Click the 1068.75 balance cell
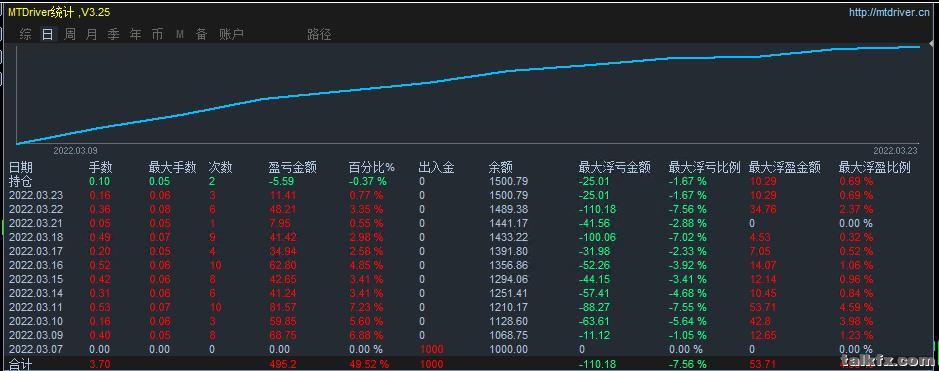Viewport: 939px width, 371px height. (508, 336)
